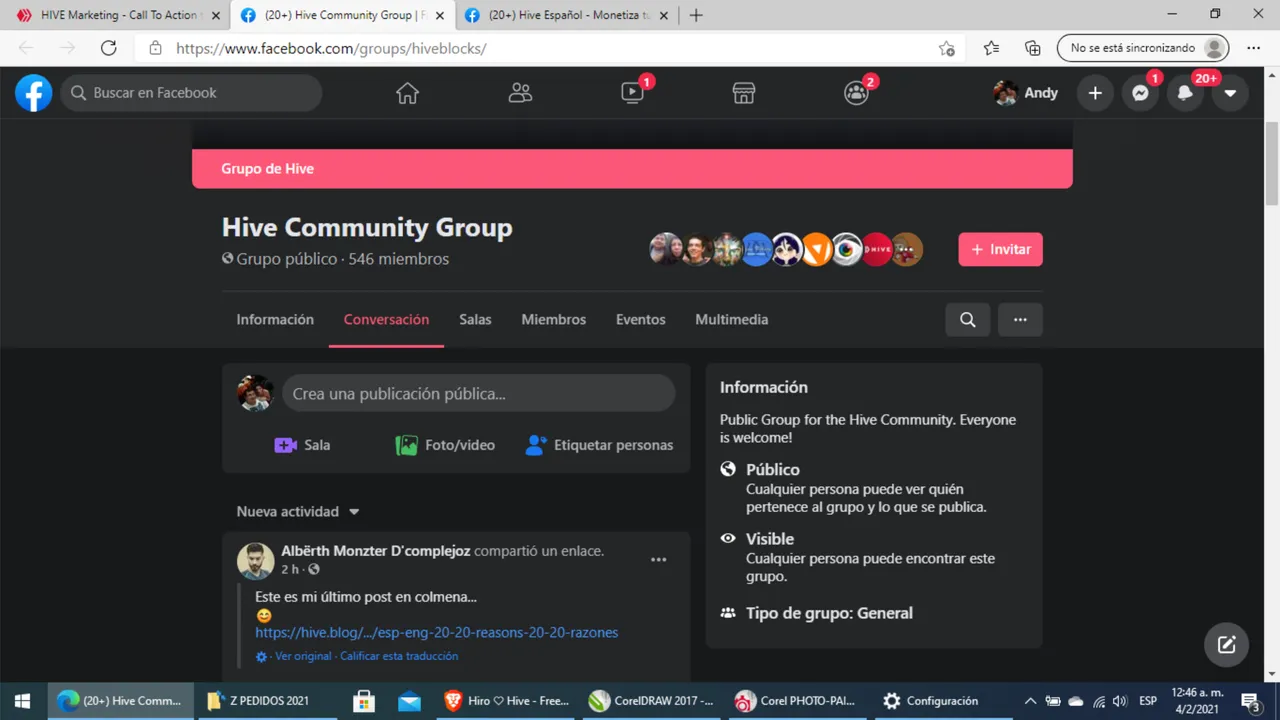The width and height of the screenshot is (1280, 720).
Task: Click Albërth's post avatar thumbnail
Action: [x=255, y=560]
